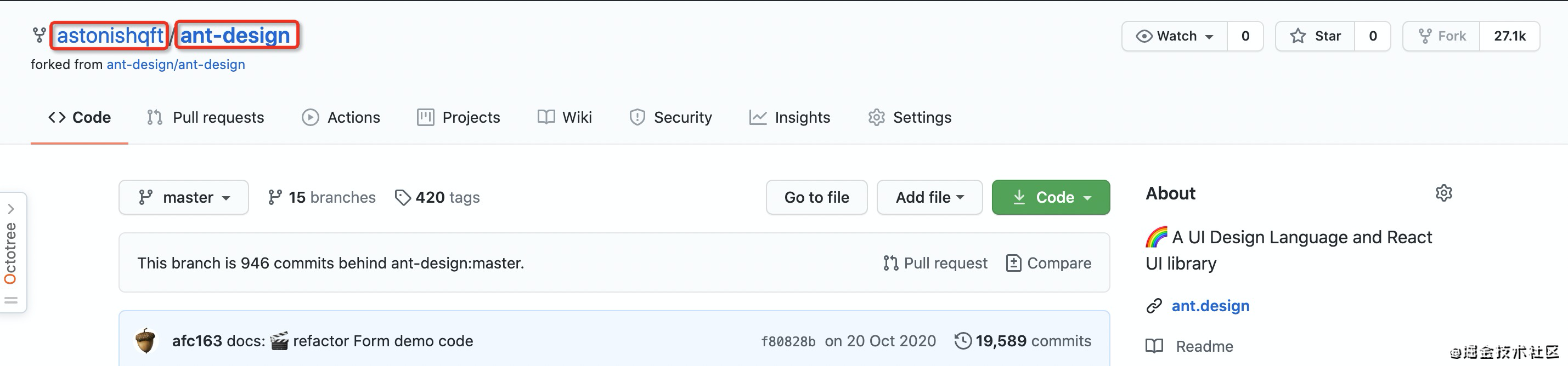The image size is (1568, 366).
Task: Click the Go to file button
Action: [x=816, y=197]
